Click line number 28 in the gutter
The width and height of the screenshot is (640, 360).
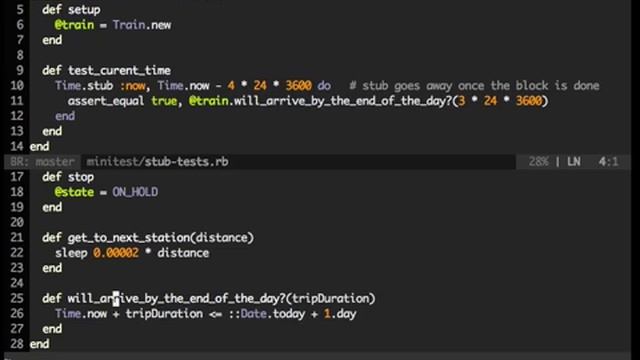pos(17,344)
